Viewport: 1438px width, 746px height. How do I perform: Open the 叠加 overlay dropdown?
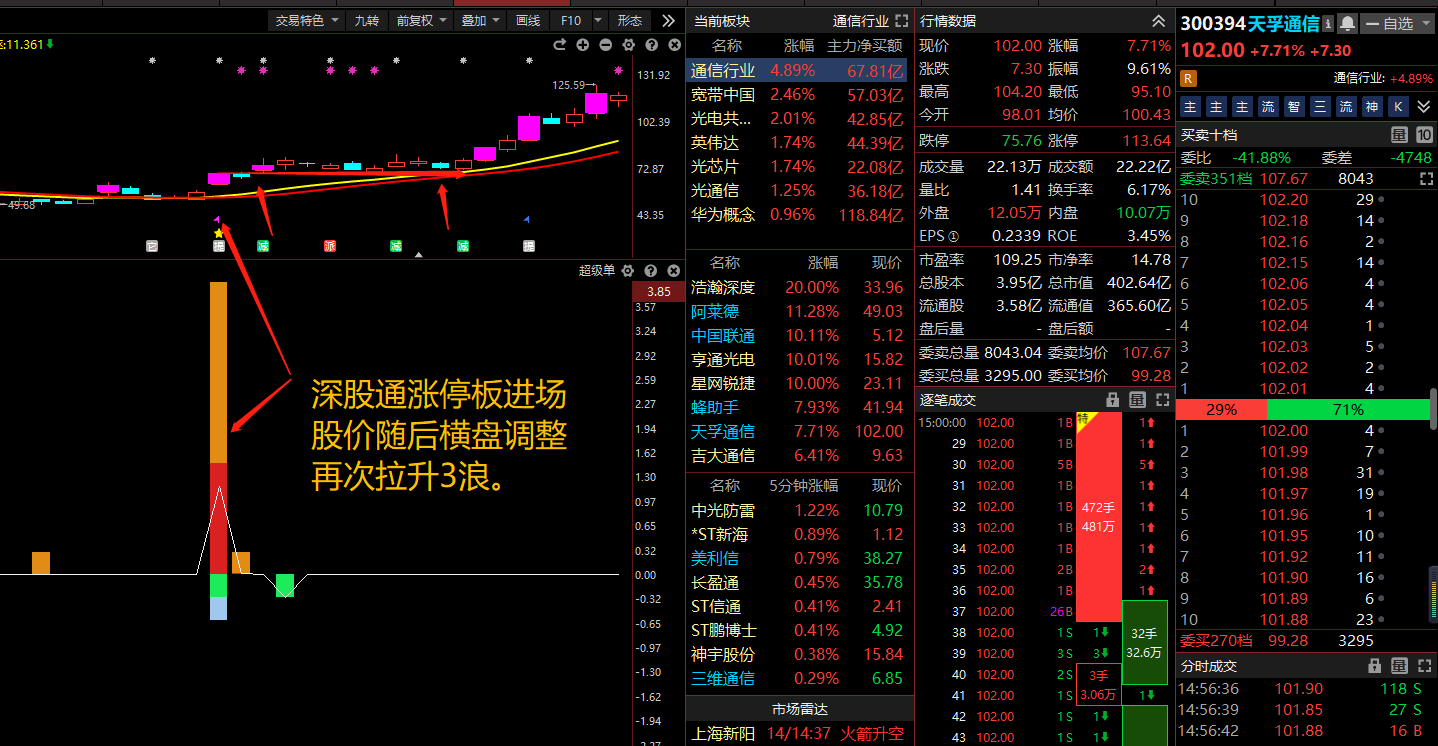(480, 20)
